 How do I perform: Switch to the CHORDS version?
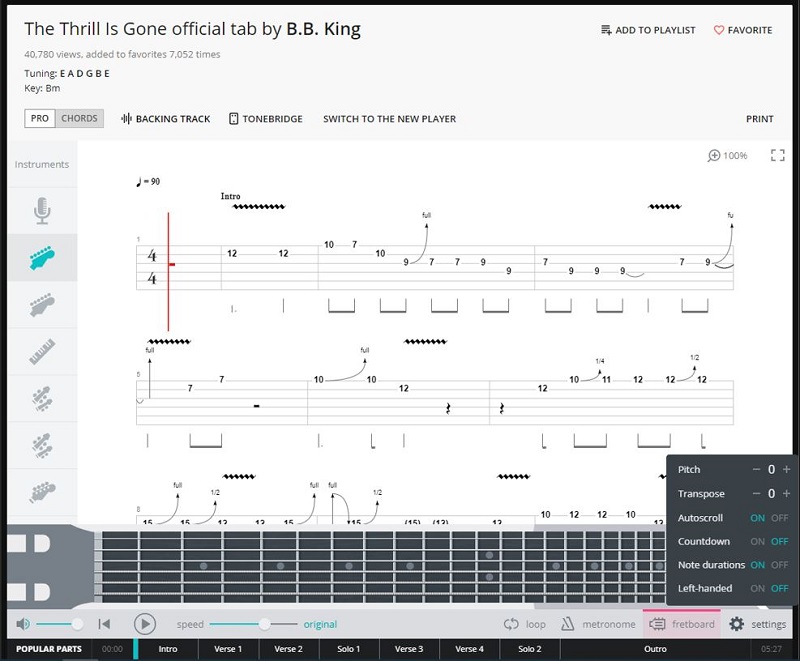point(79,118)
